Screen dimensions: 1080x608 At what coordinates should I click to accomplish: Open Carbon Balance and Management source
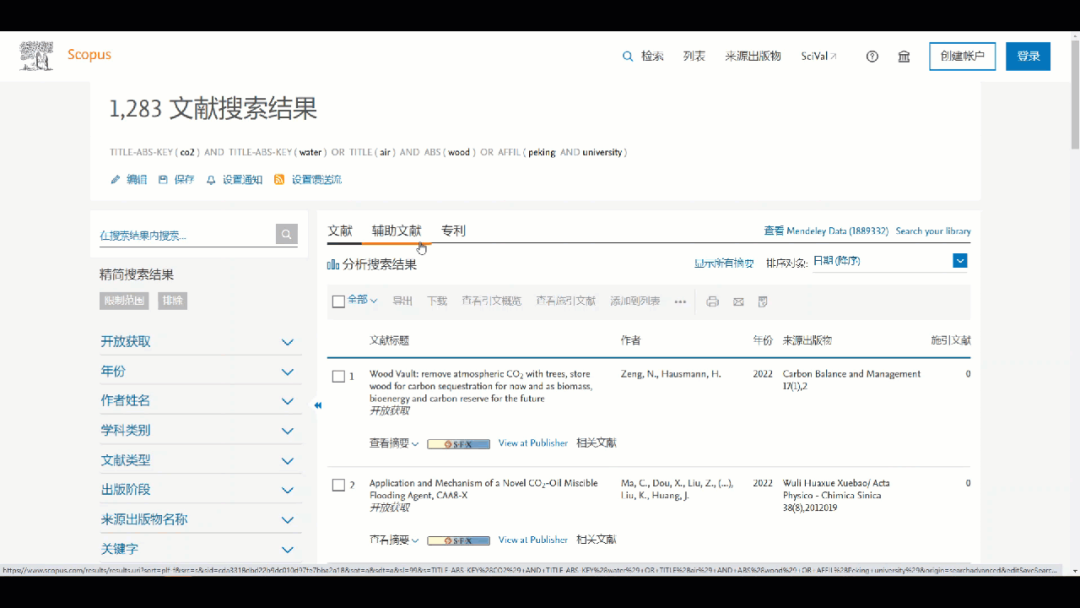(851, 374)
